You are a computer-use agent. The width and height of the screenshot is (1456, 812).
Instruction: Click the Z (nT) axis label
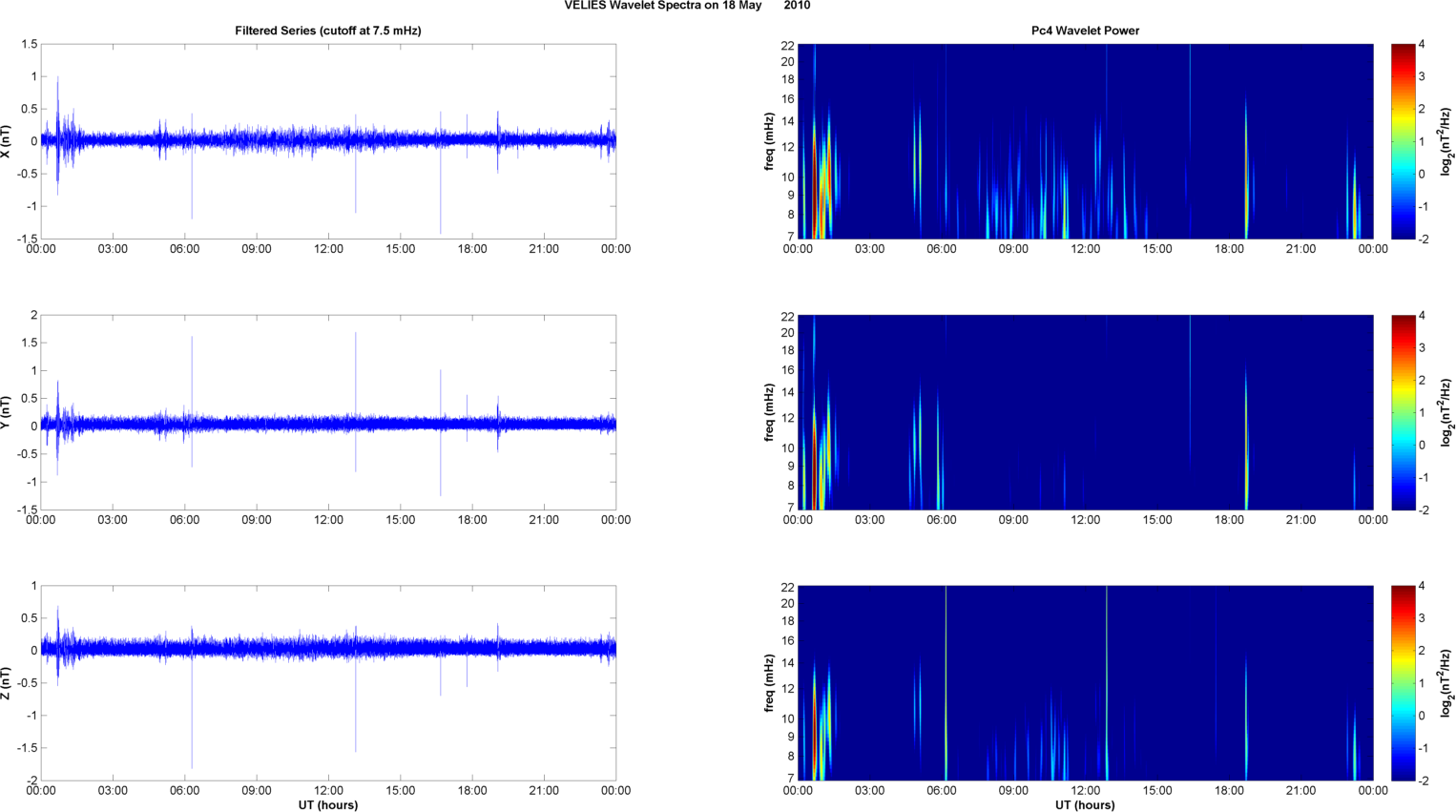click(x=7, y=683)
